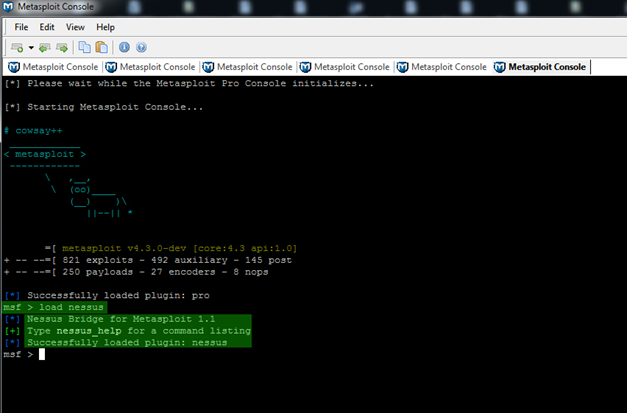The width and height of the screenshot is (627, 413).
Task: Paste clipboard text using the Paste icon
Action: [x=102, y=47]
